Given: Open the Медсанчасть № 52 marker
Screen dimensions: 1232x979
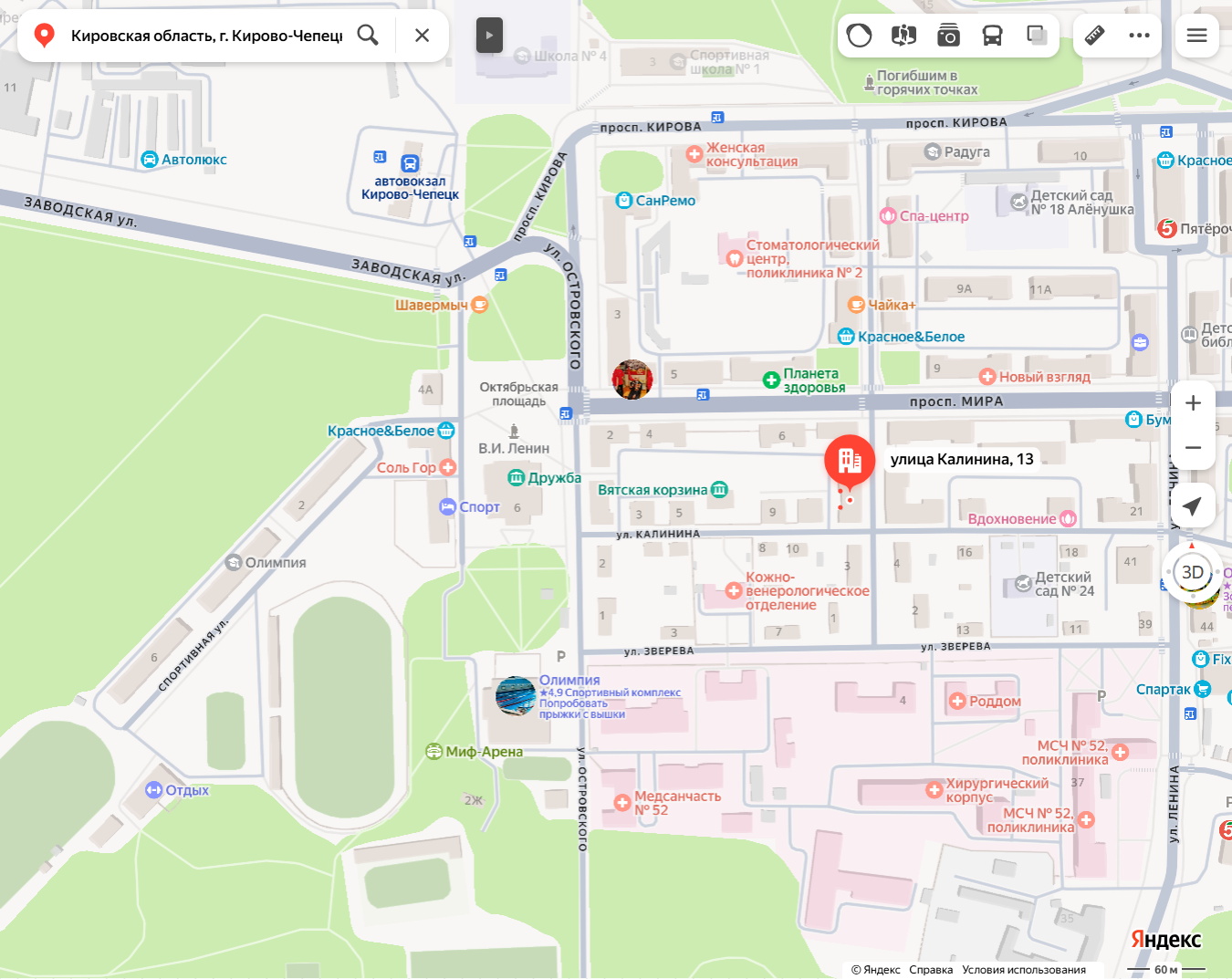Looking at the screenshot, I should [622, 803].
